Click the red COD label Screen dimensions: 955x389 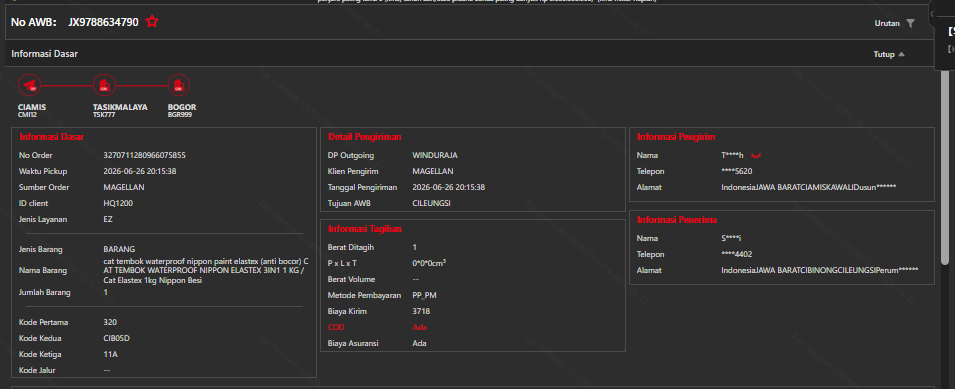click(x=336, y=327)
